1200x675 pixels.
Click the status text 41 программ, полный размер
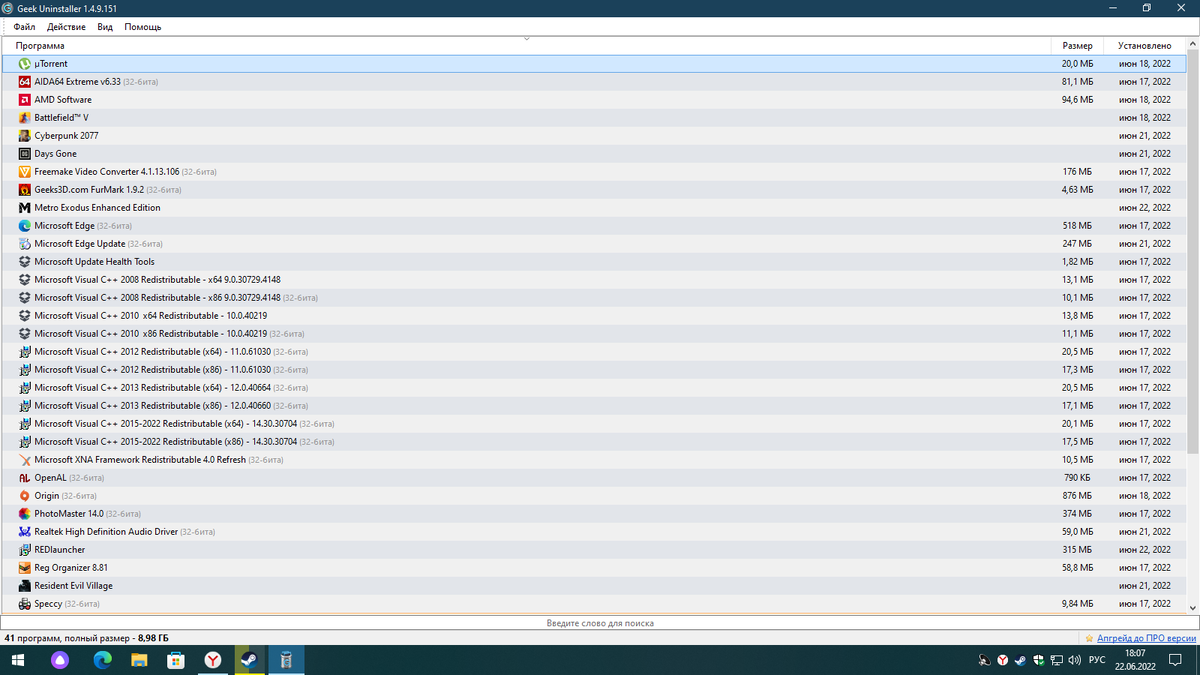pyautogui.click(x=87, y=638)
